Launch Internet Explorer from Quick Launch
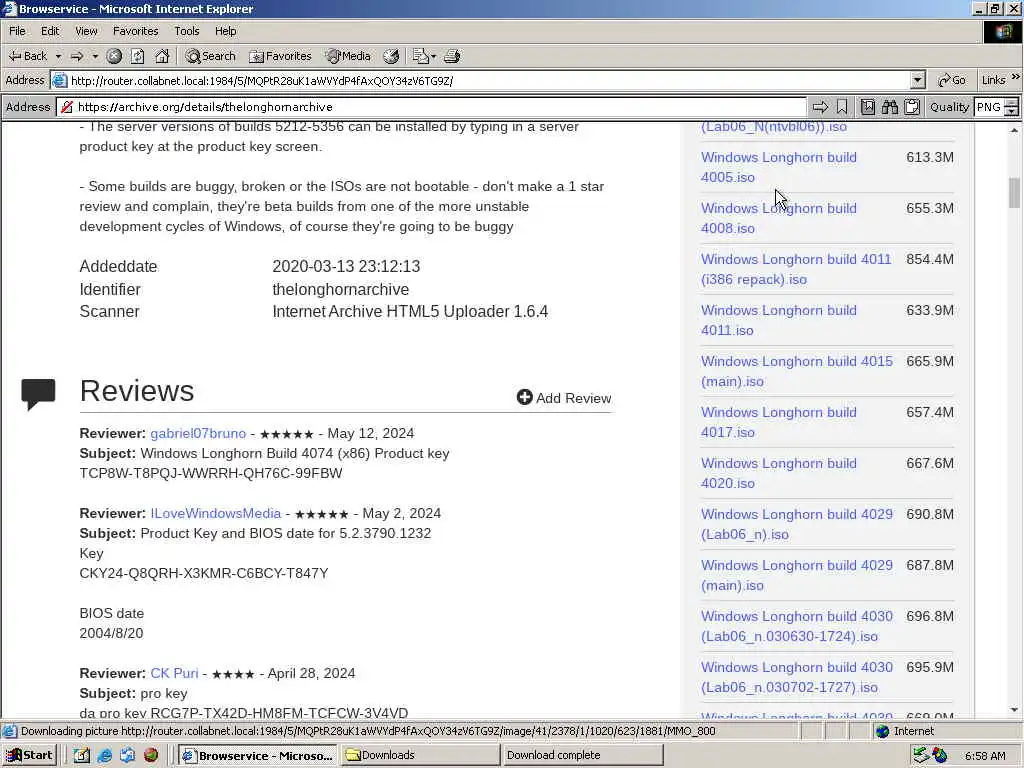This screenshot has height=768, width=1024. pos(104,756)
